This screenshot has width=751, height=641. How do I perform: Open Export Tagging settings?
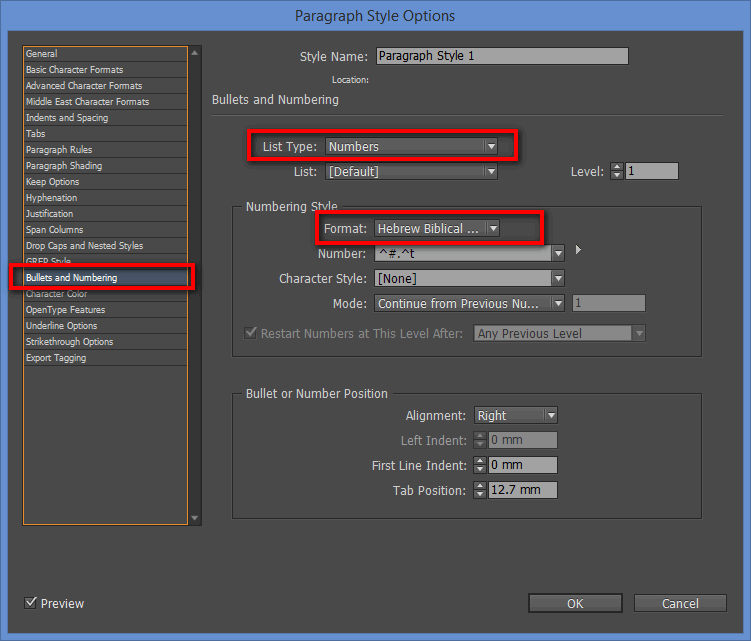(x=105, y=358)
